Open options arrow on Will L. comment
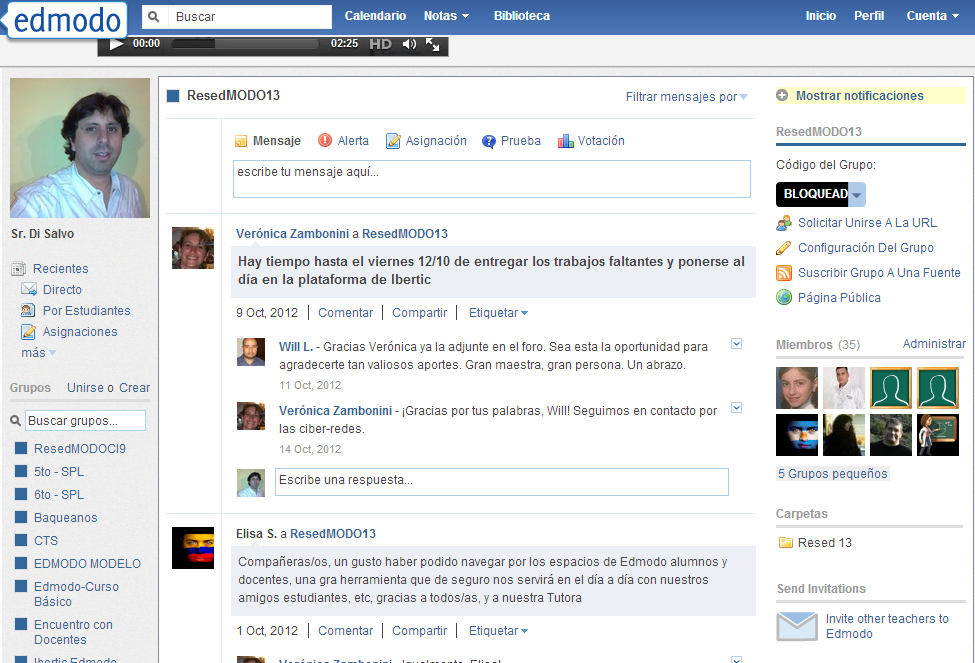The height and width of the screenshot is (663, 975). pyautogui.click(x=736, y=344)
